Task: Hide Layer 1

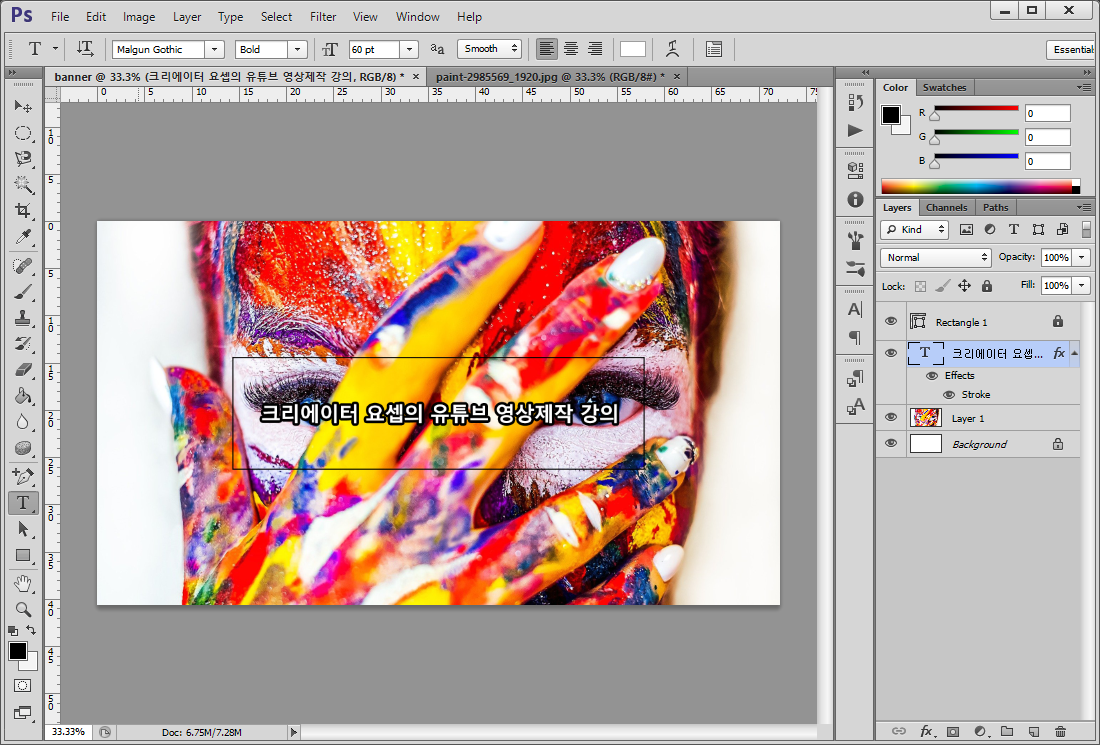Action: (x=891, y=417)
